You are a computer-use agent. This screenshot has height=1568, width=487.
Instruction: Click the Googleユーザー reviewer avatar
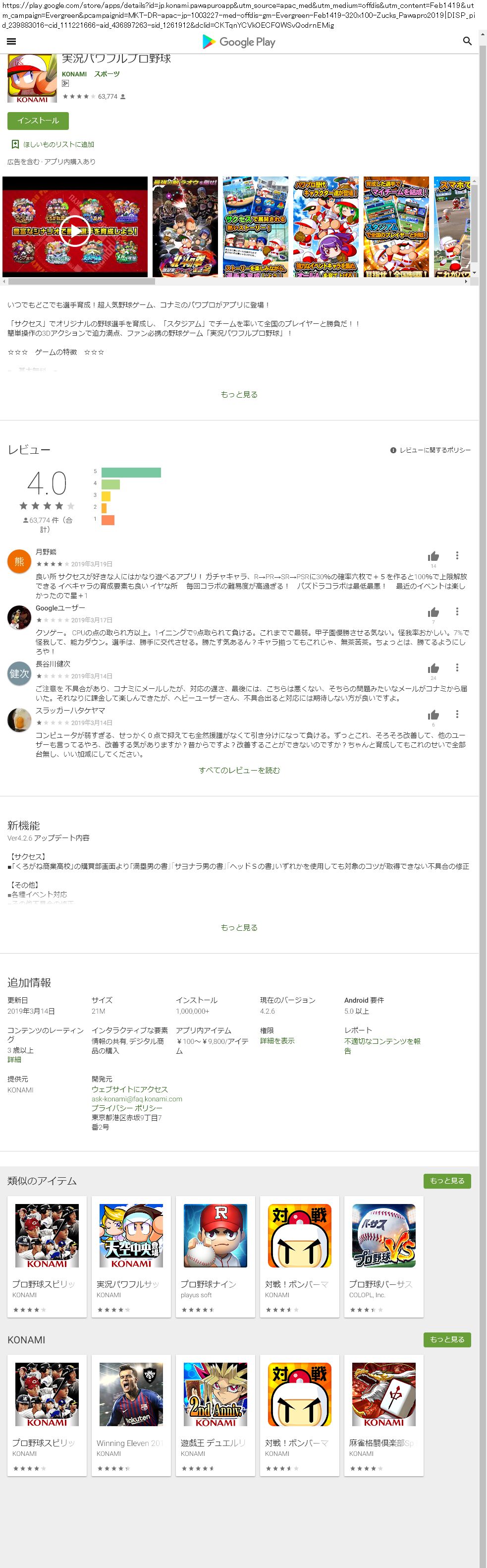pos(19,617)
